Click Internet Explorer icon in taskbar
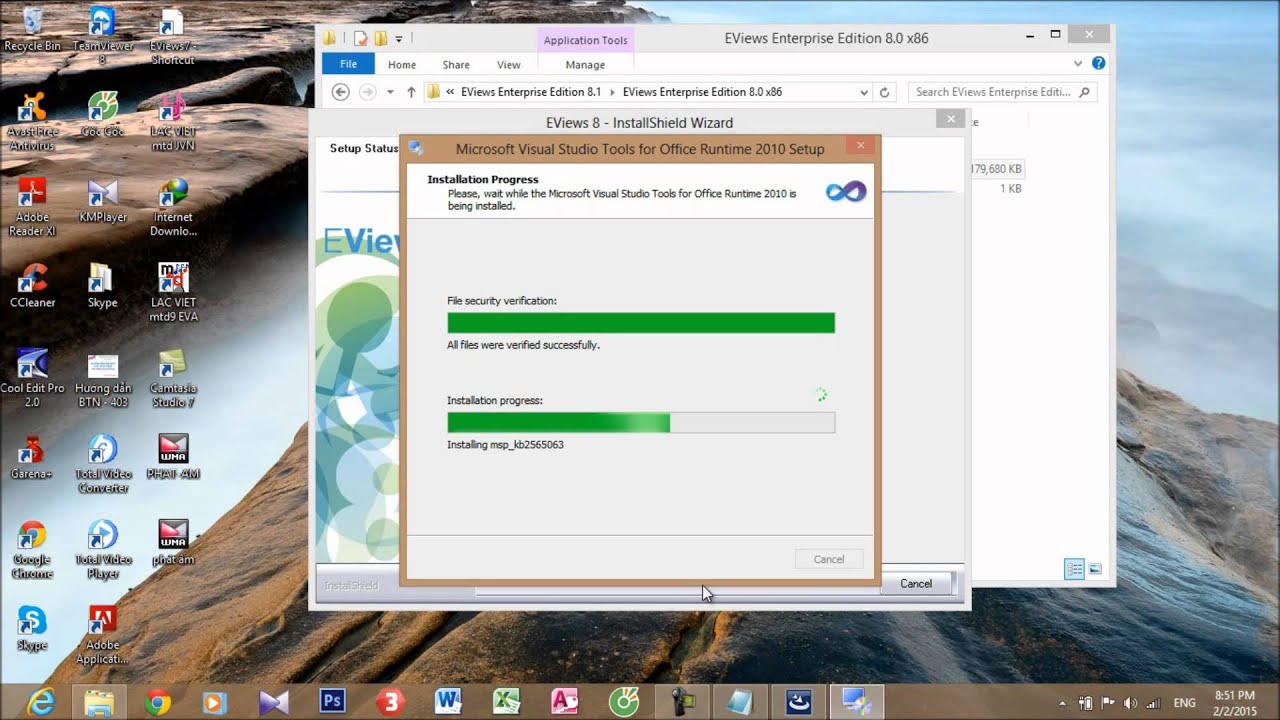1280x720 pixels. click(41, 702)
